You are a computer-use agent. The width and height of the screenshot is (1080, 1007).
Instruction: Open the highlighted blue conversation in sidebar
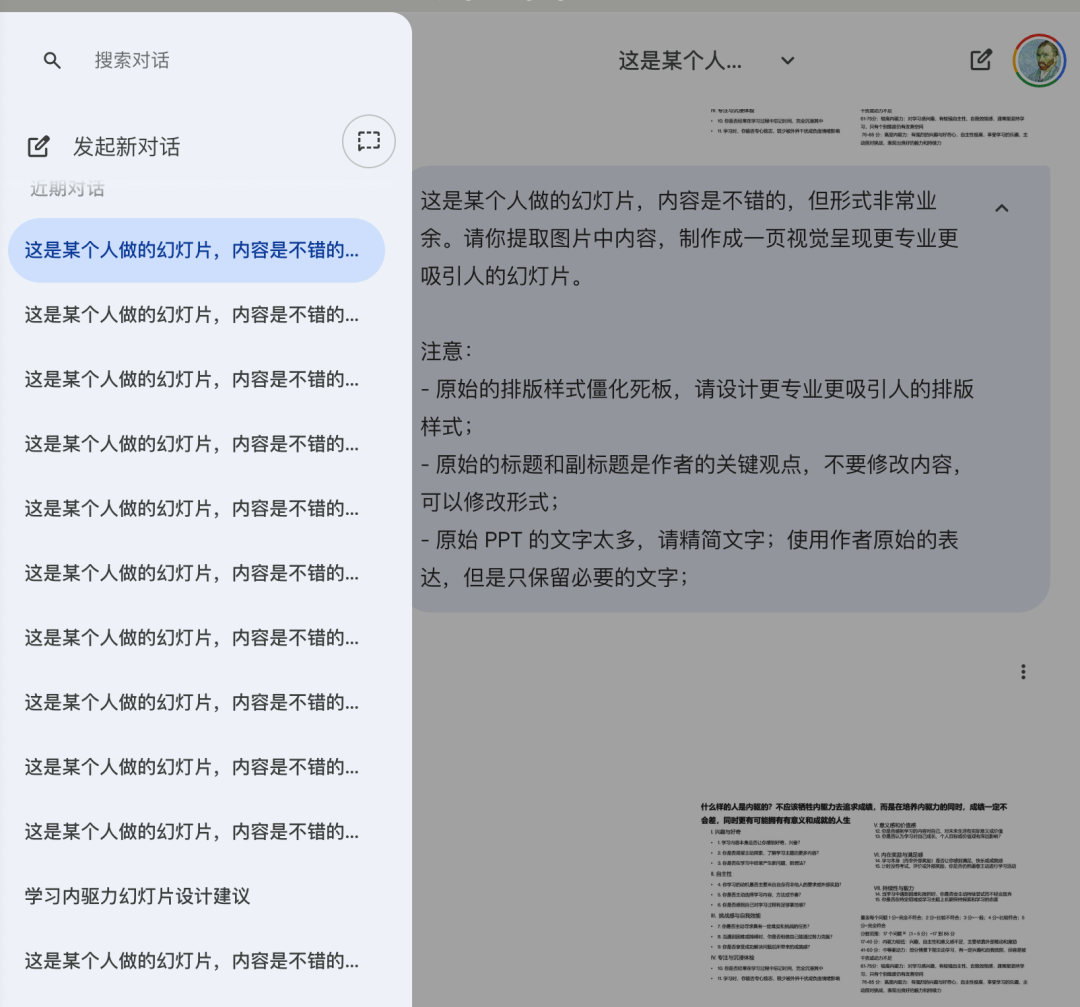coord(196,250)
